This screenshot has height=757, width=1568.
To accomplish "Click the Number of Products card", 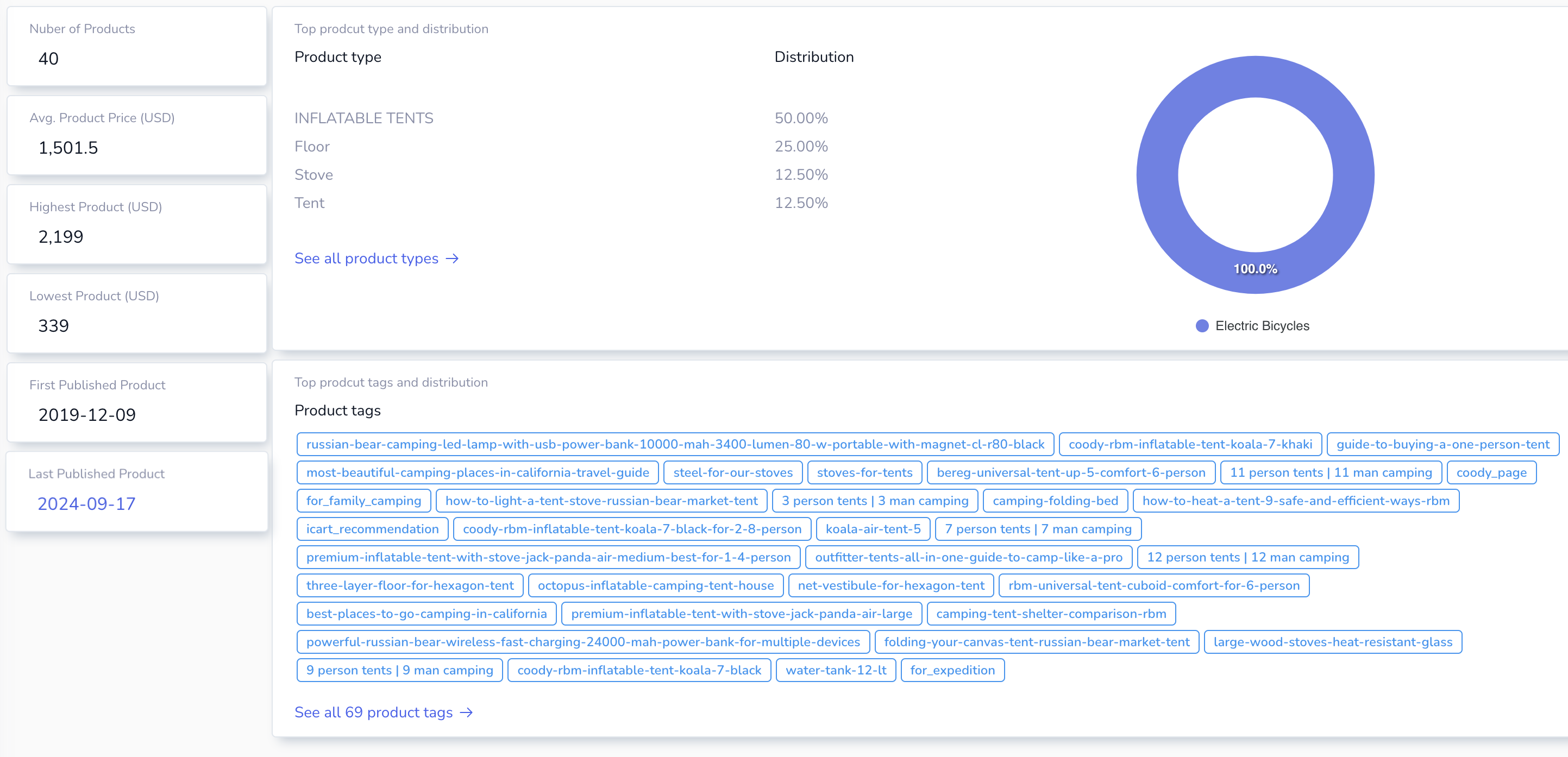I will click(136, 46).
